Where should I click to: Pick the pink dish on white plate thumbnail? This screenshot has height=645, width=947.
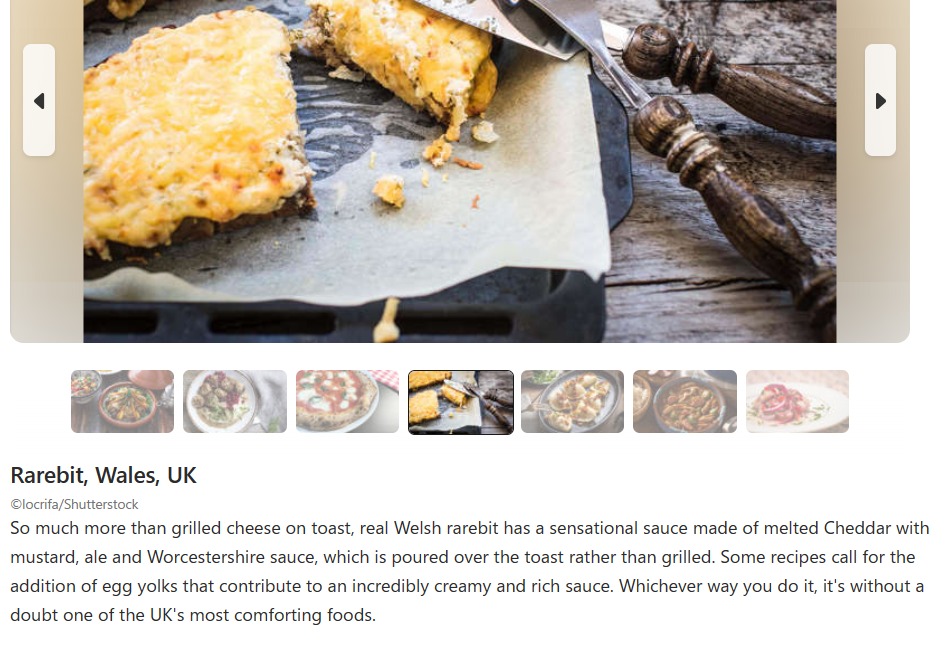pyautogui.click(x=797, y=402)
